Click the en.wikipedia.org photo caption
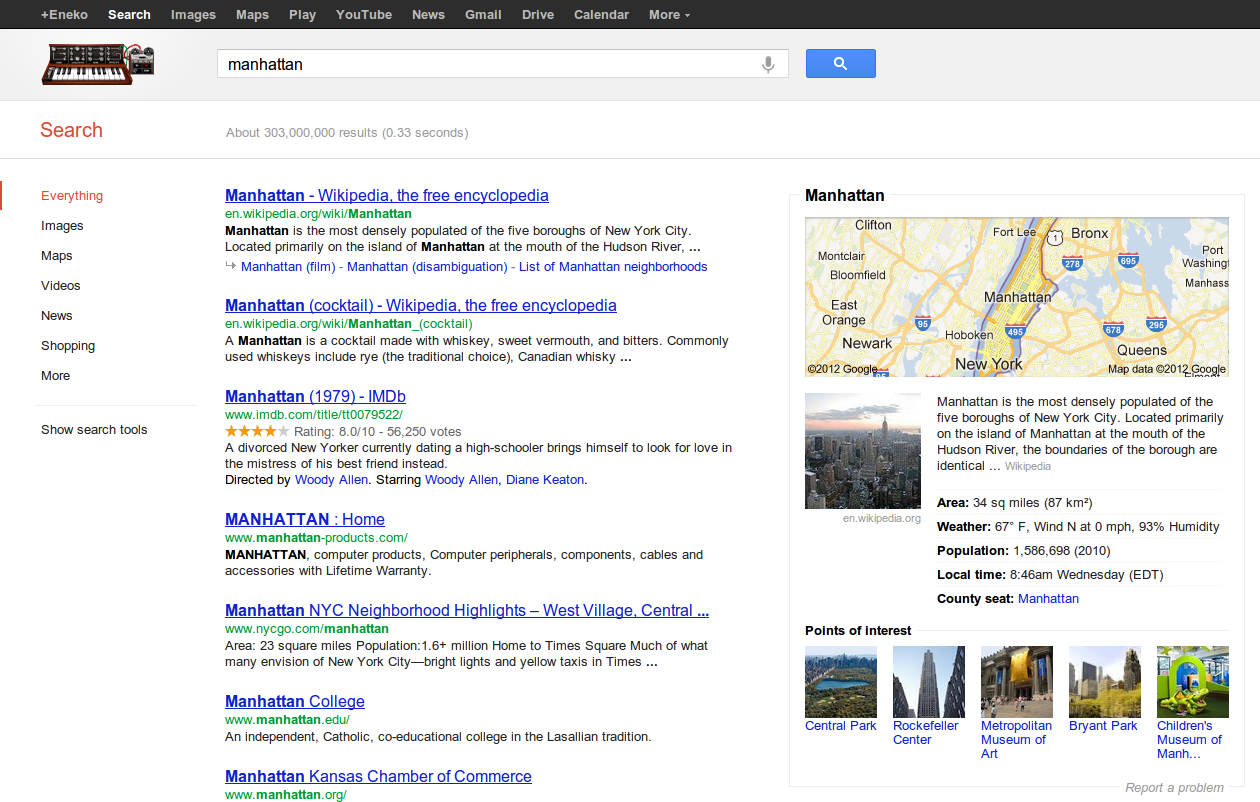1260x802 pixels. (x=882, y=518)
